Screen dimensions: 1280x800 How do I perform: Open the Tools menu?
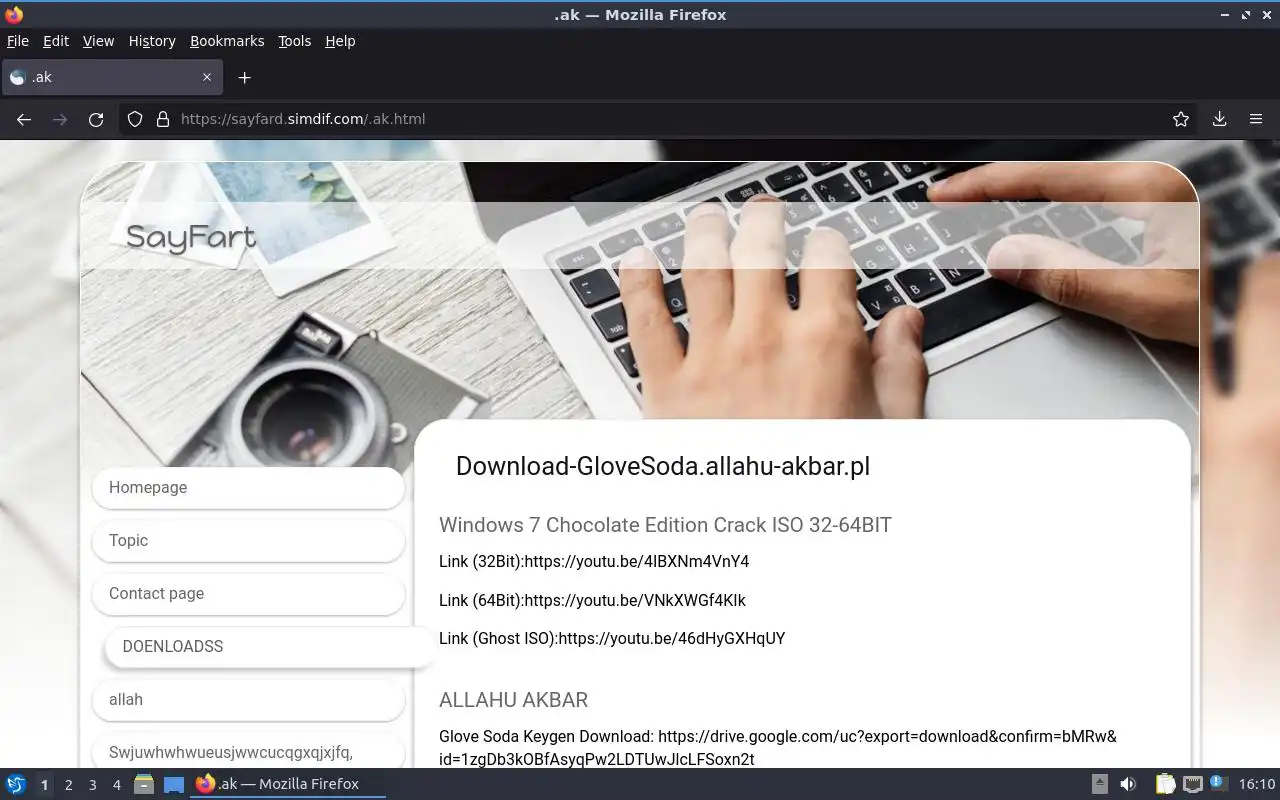tap(295, 41)
